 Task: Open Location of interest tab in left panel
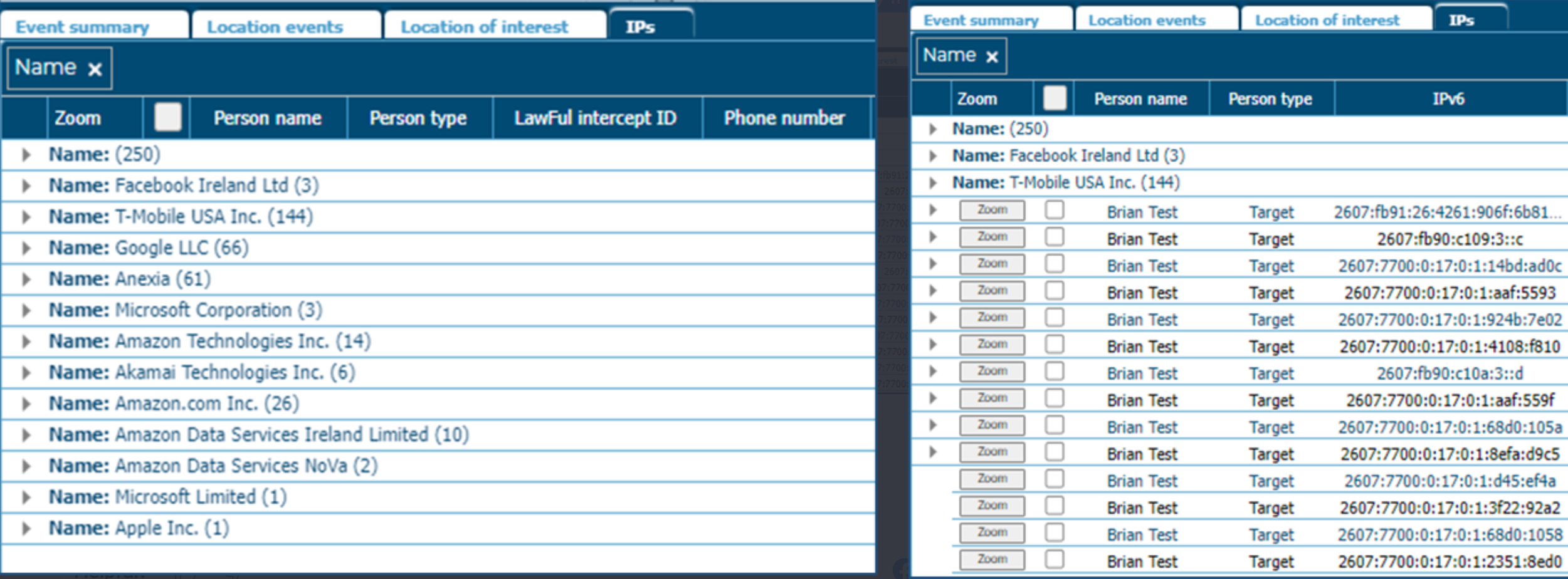[x=484, y=27]
